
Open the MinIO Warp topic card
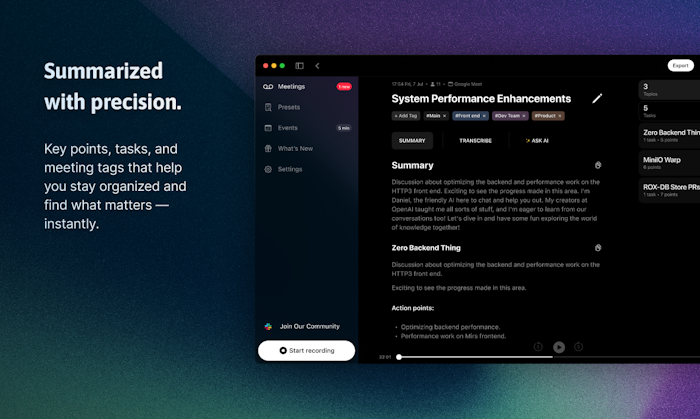pos(669,163)
